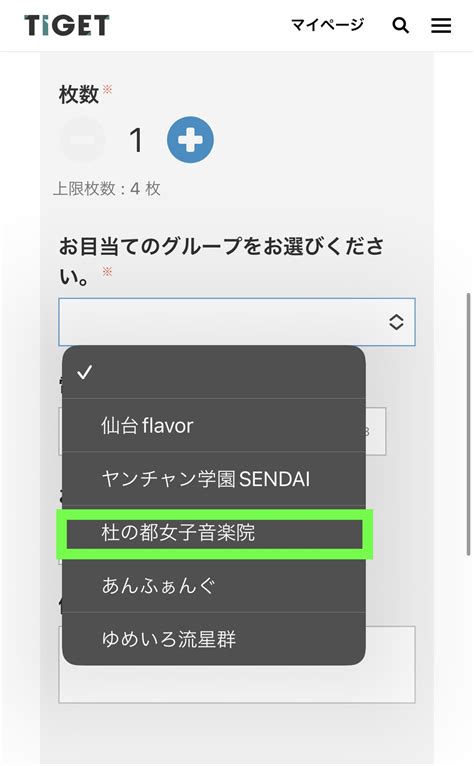Click the empty group selection box
The height and width of the screenshot is (766, 474).
click(x=237, y=322)
